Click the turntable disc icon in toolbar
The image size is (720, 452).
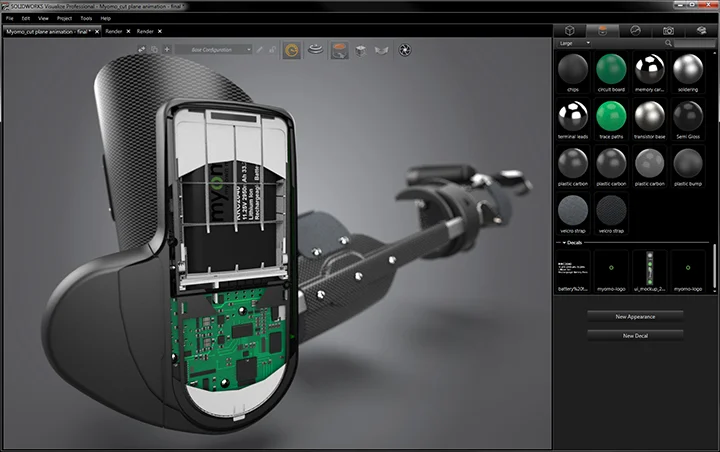tap(316, 49)
